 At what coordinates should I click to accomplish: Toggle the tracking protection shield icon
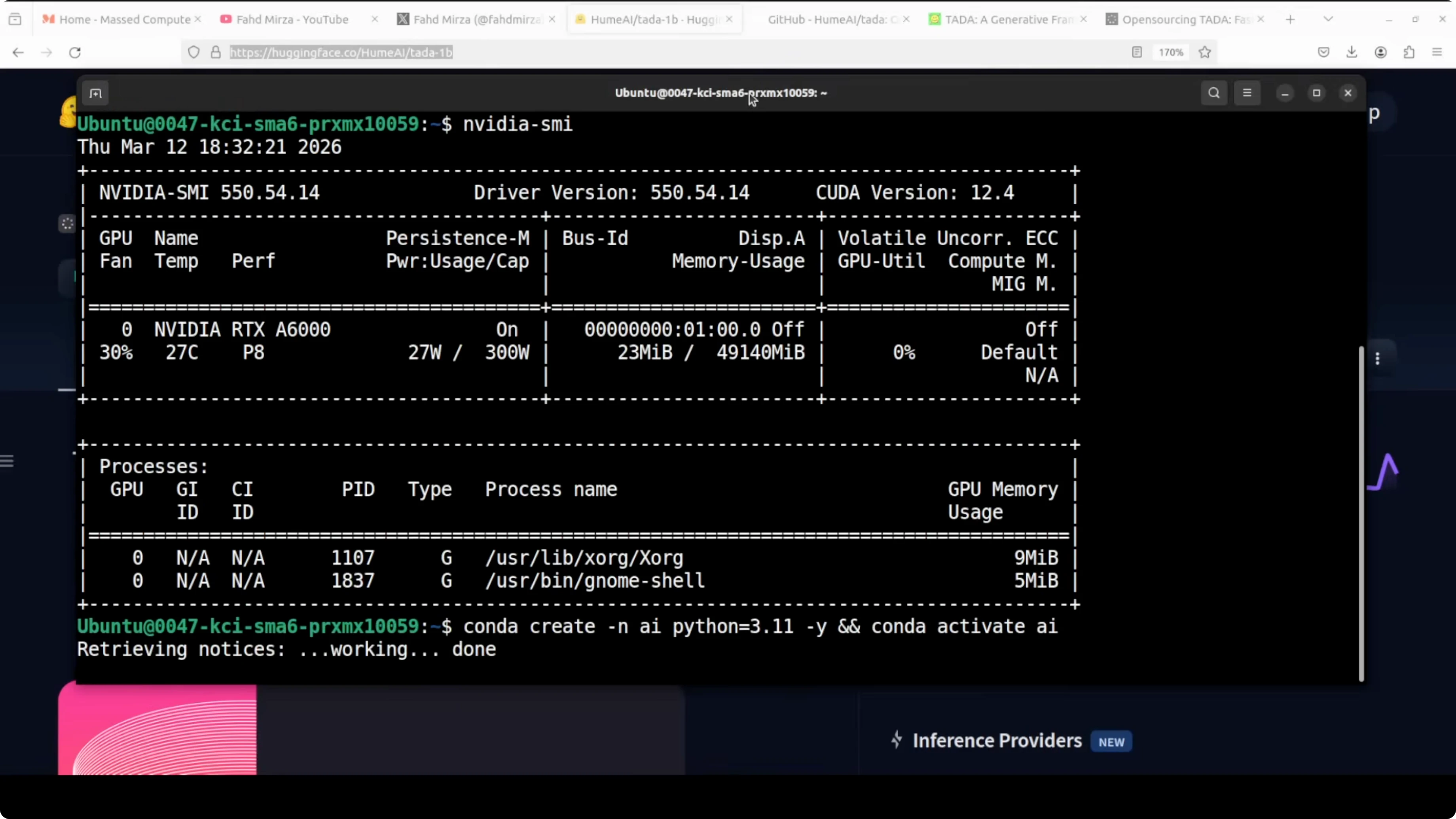(193, 52)
